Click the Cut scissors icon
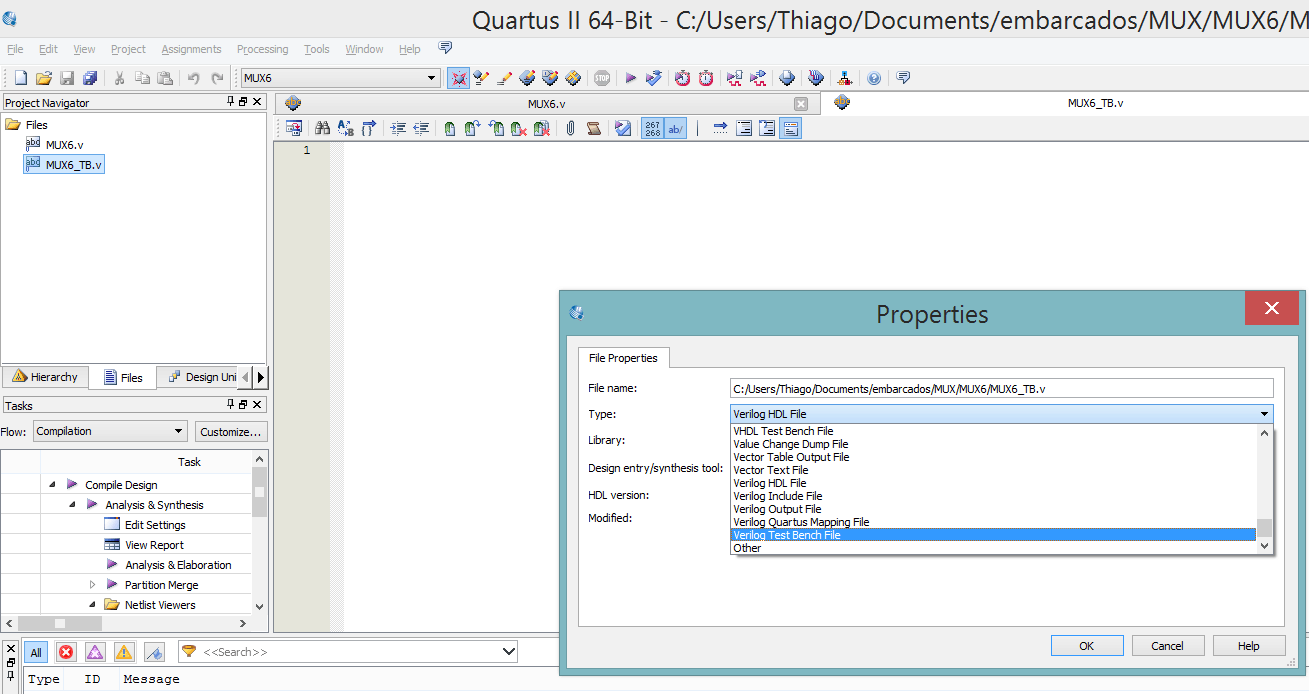This screenshot has height=694, width=1309. coord(119,78)
